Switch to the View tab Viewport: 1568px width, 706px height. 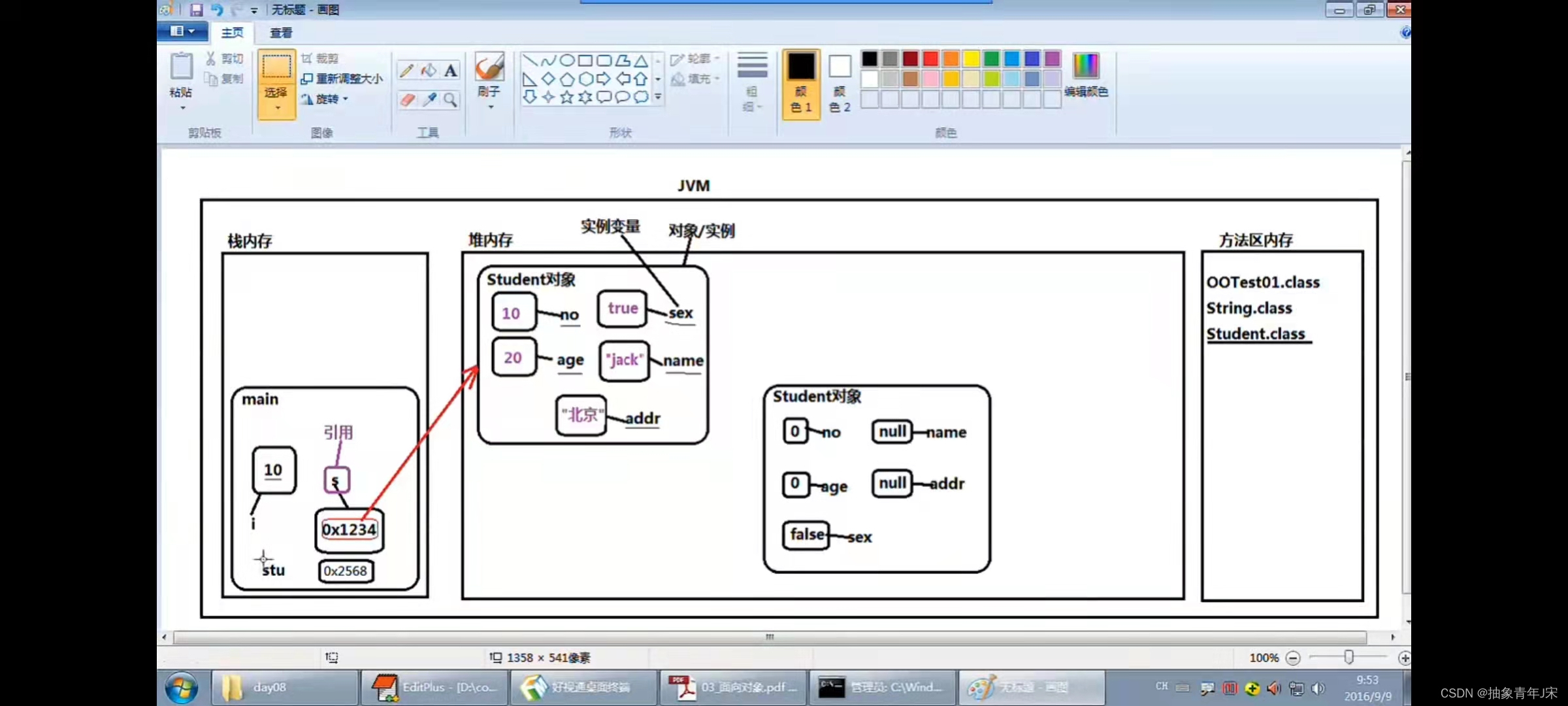click(x=281, y=33)
